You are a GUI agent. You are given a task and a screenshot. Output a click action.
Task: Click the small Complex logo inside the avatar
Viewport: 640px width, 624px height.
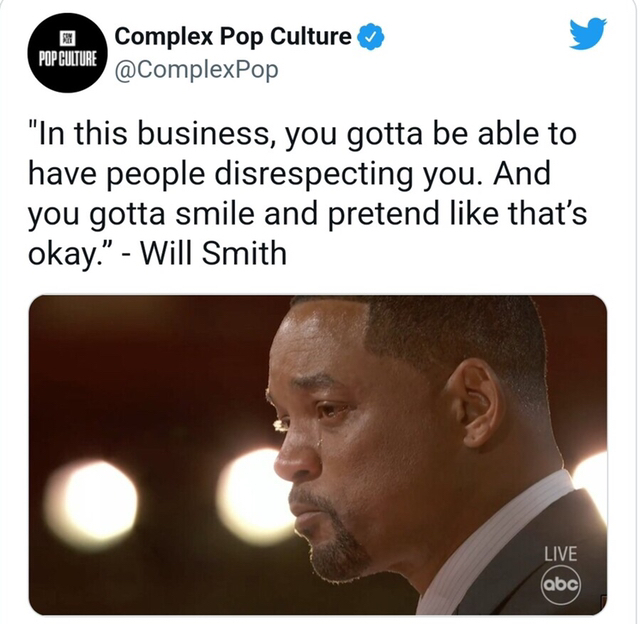click(x=67, y=39)
